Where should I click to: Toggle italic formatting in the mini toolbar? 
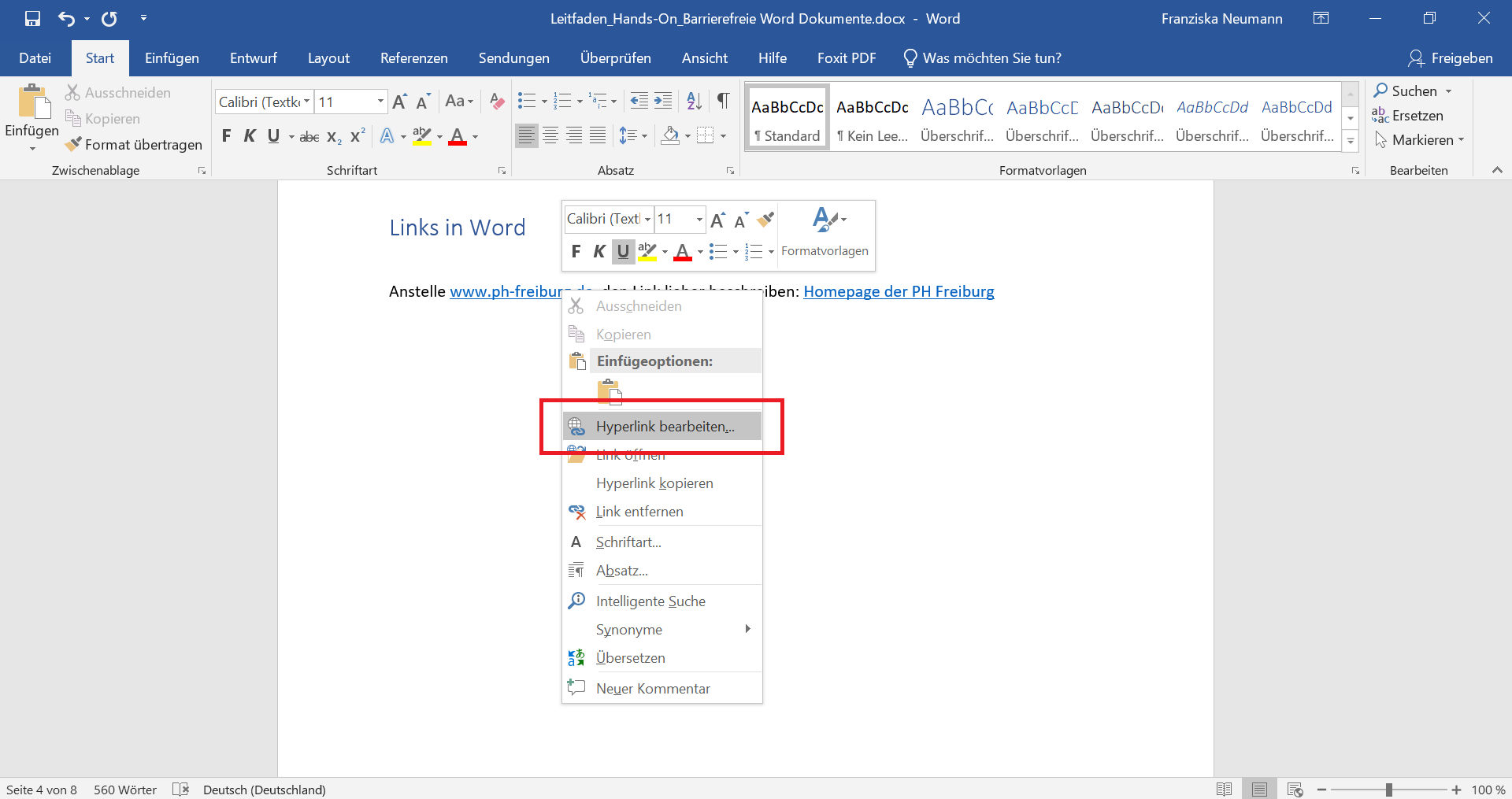(x=599, y=251)
